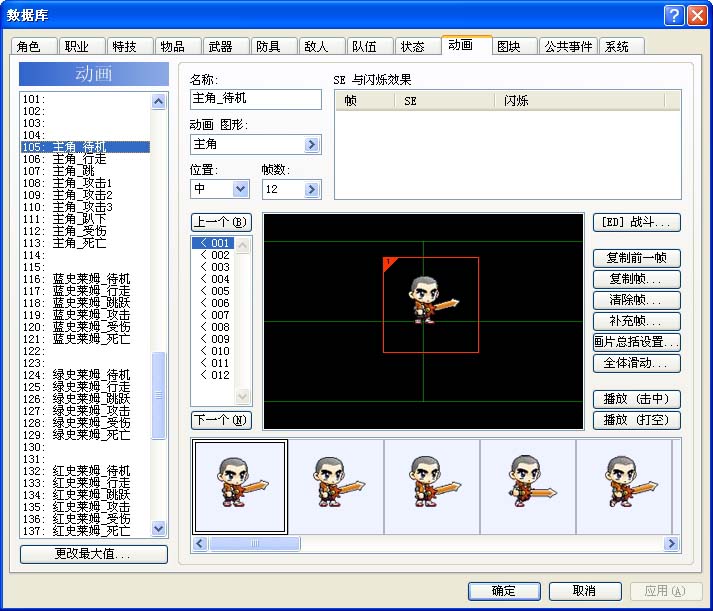The image size is (713, 611).
Task: Click cell strip scroll left arrow
Action: (200, 544)
